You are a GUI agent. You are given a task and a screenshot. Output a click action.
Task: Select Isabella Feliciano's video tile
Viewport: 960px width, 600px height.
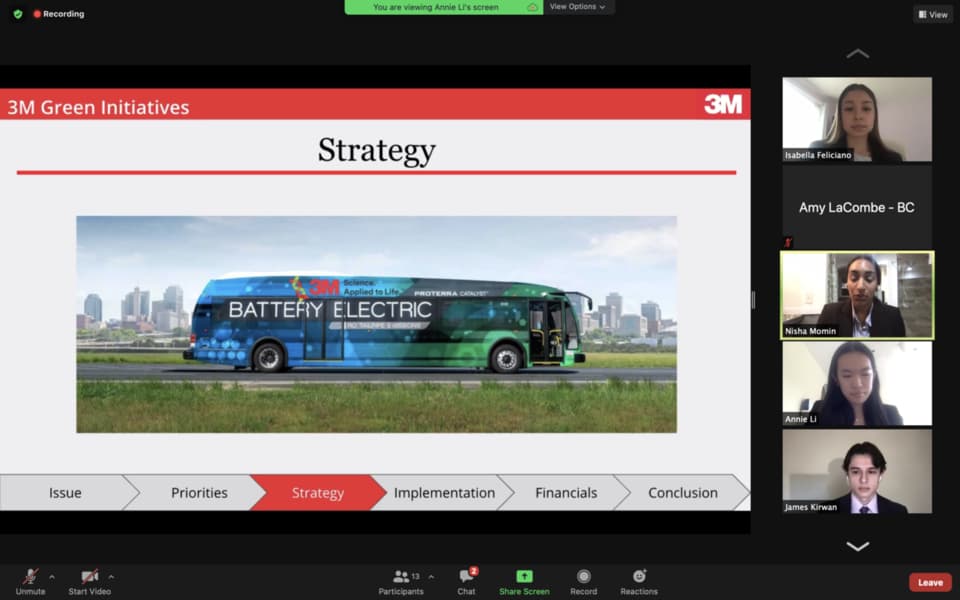tap(857, 119)
